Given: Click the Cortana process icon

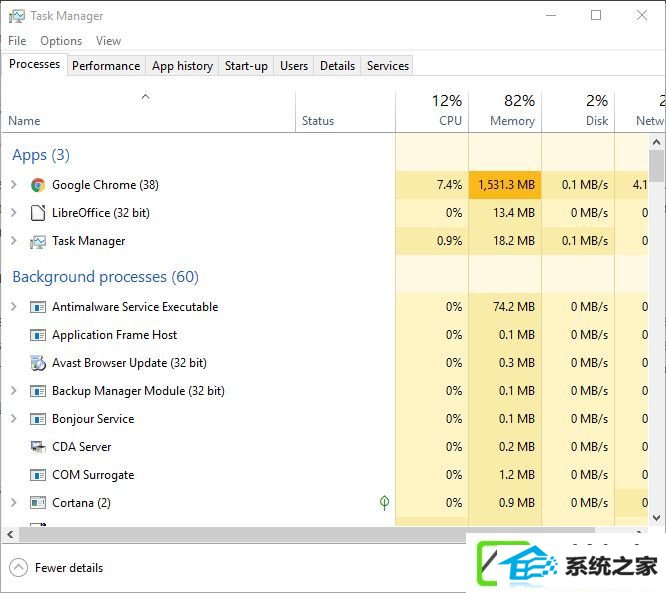Looking at the screenshot, I should pyautogui.click(x=38, y=503).
